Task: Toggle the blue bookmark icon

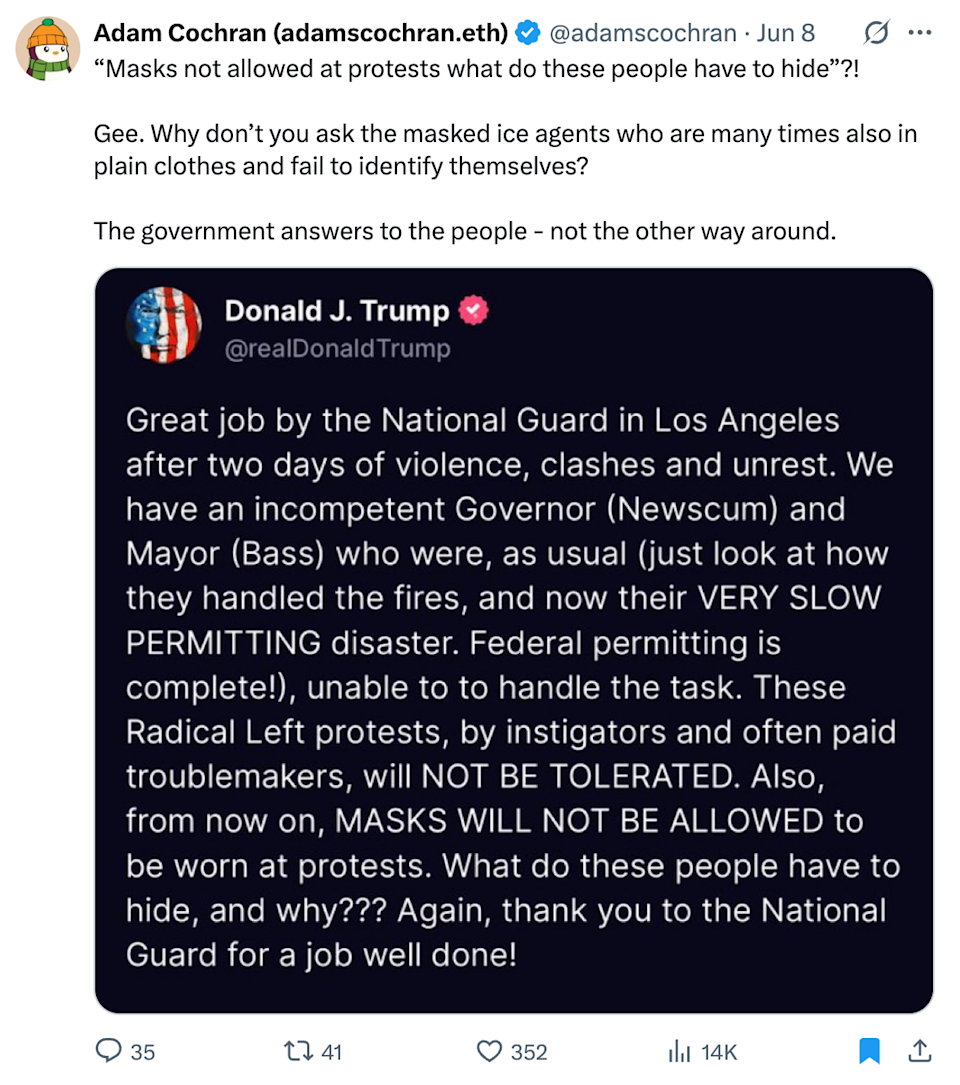Action: (x=869, y=1050)
